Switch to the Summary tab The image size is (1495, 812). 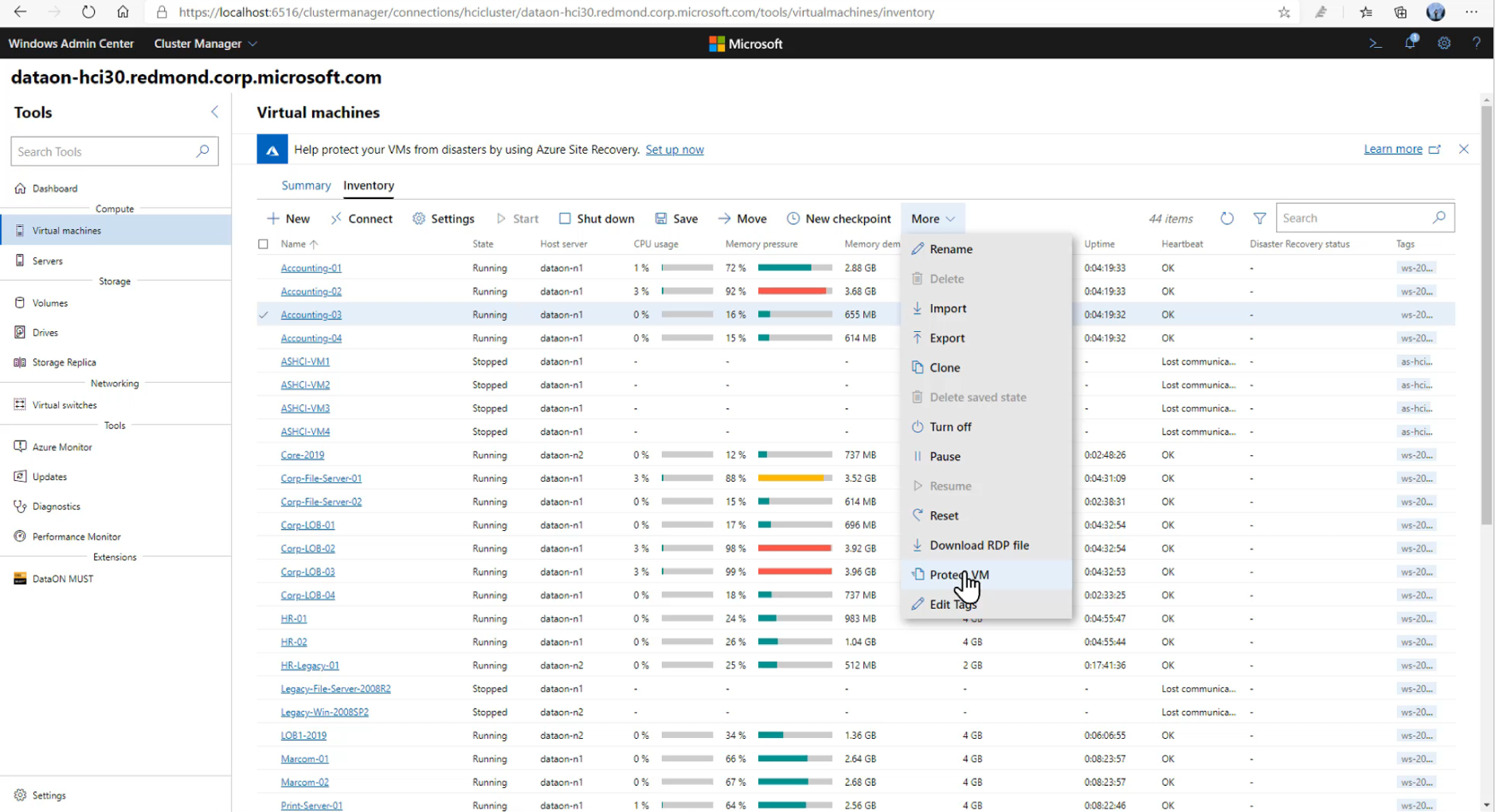[306, 185]
